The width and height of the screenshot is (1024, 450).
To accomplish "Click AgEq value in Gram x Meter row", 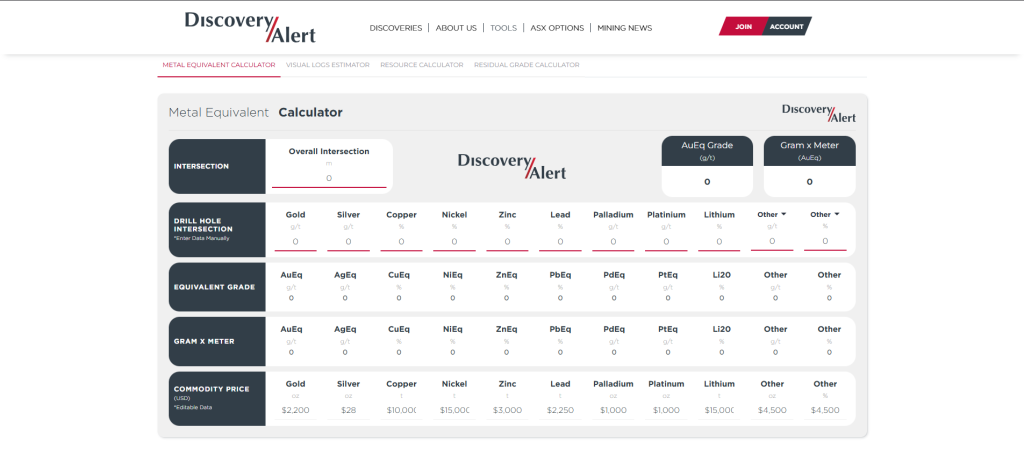I will (345, 352).
